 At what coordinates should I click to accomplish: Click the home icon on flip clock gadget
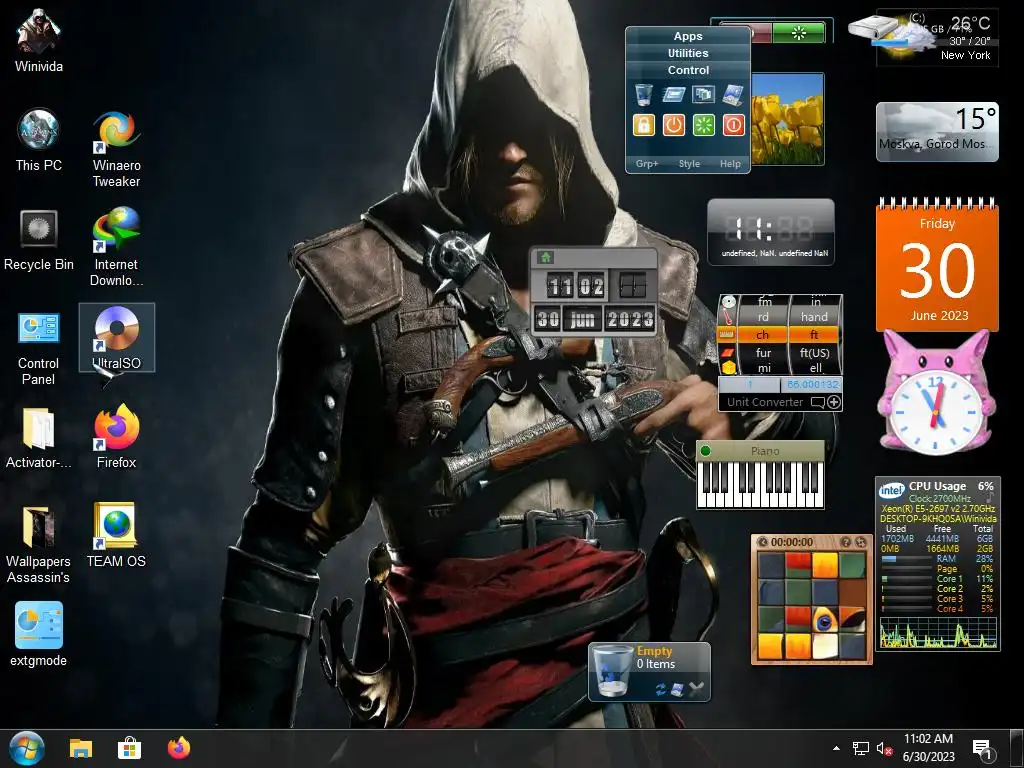pos(546,257)
